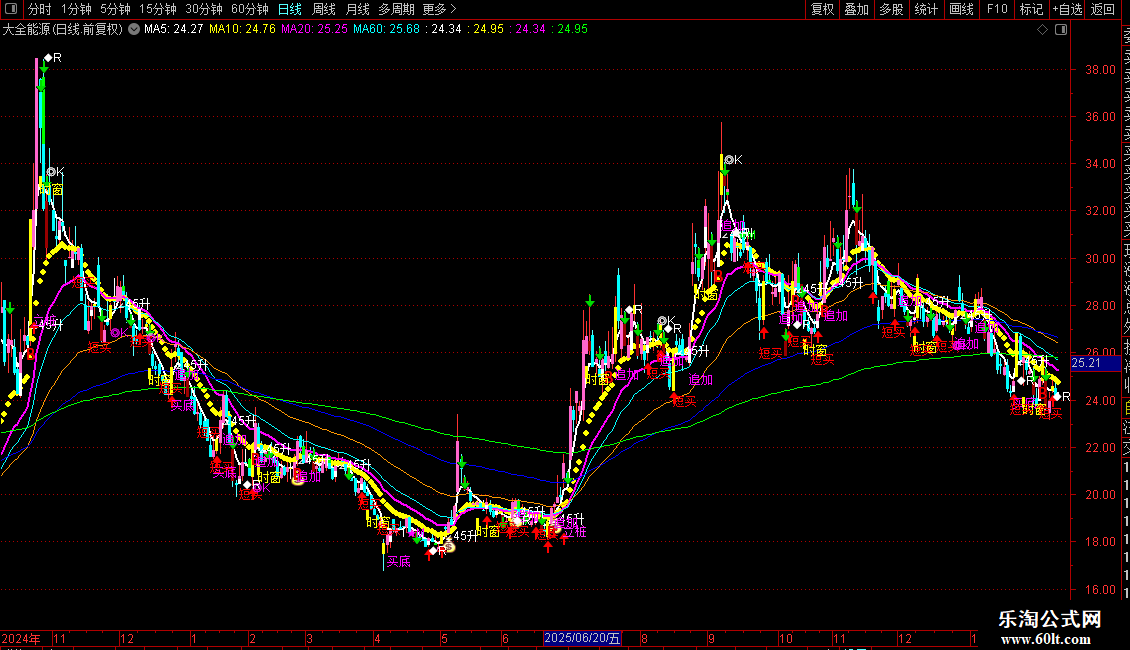Image resolution: width=1130 pixels, height=650 pixels.
Task: Open the 统计 statistics tool
Action: (926, 10)
